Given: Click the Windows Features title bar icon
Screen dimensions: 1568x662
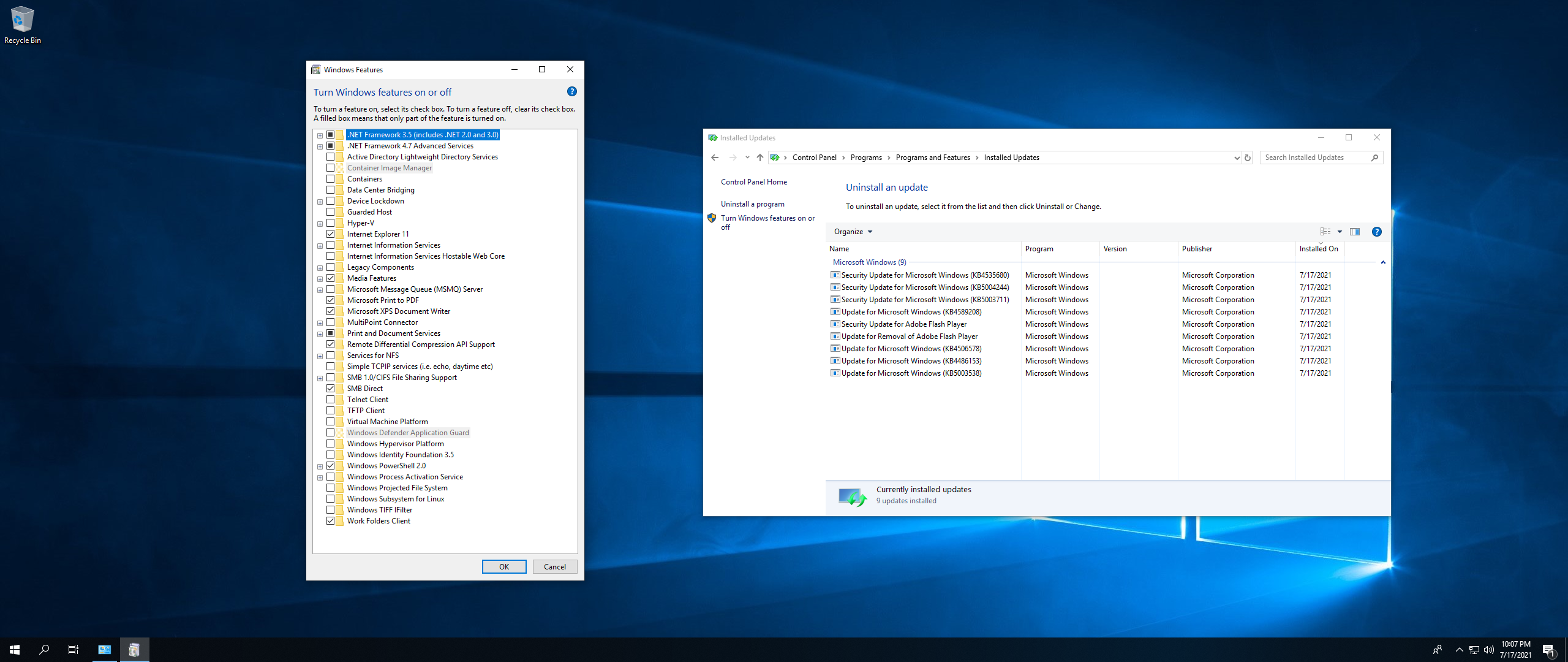Looking at the screenshot, I should (x=316, y=70).
